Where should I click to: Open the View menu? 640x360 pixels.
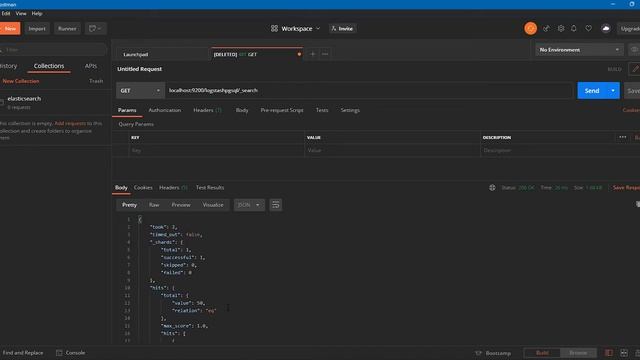point(21,13)
